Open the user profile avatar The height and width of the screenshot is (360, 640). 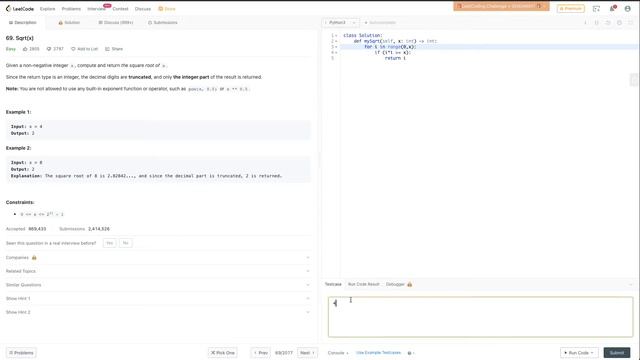click(x=628, y=9)
